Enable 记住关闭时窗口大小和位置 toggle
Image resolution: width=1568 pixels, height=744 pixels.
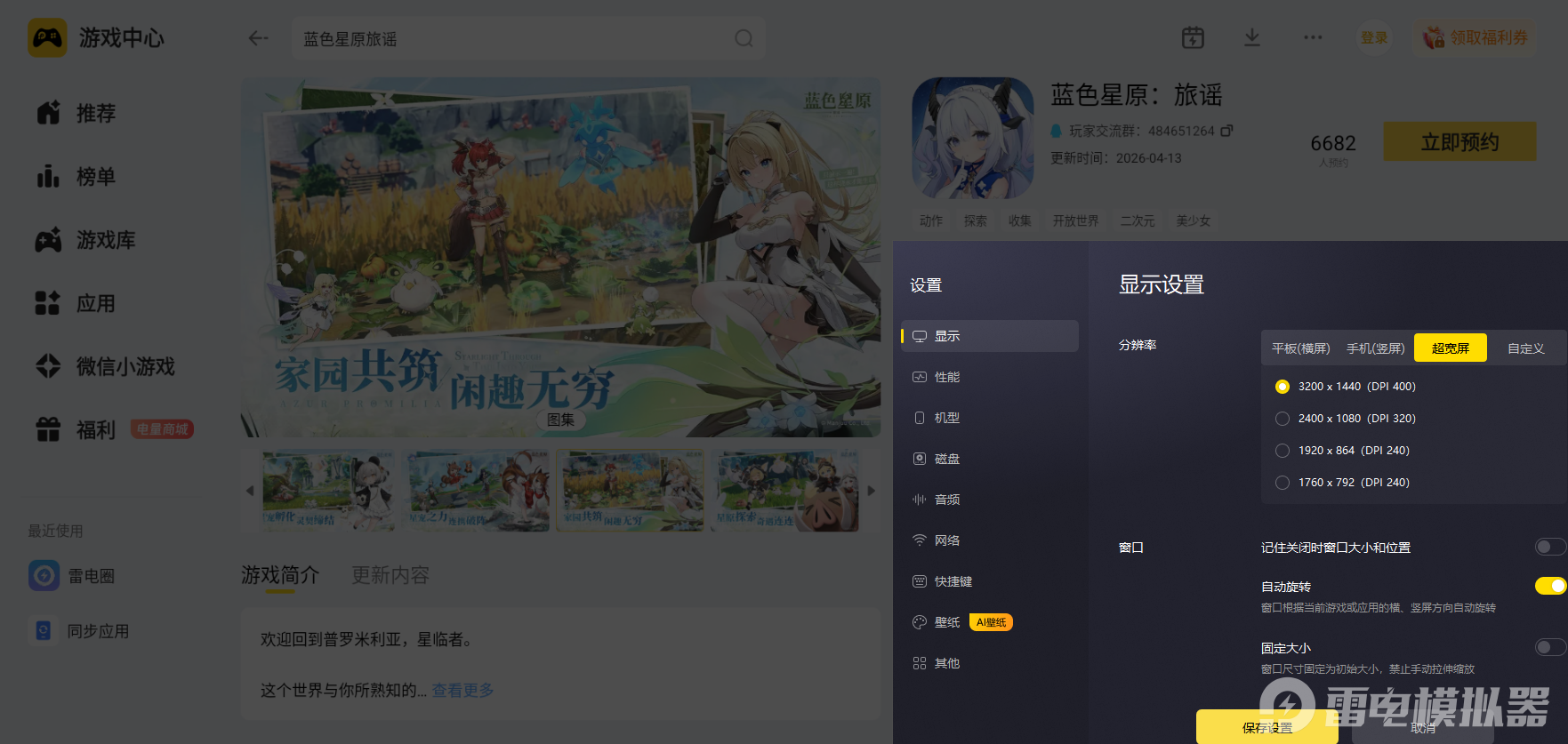point(1550,547)
